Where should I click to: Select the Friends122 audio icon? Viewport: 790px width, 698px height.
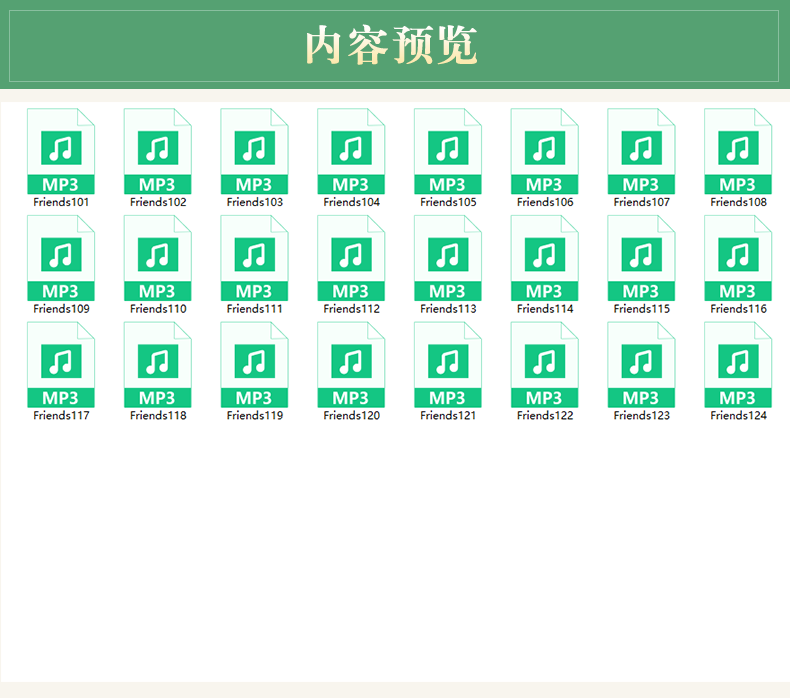(x=545, y=365)
